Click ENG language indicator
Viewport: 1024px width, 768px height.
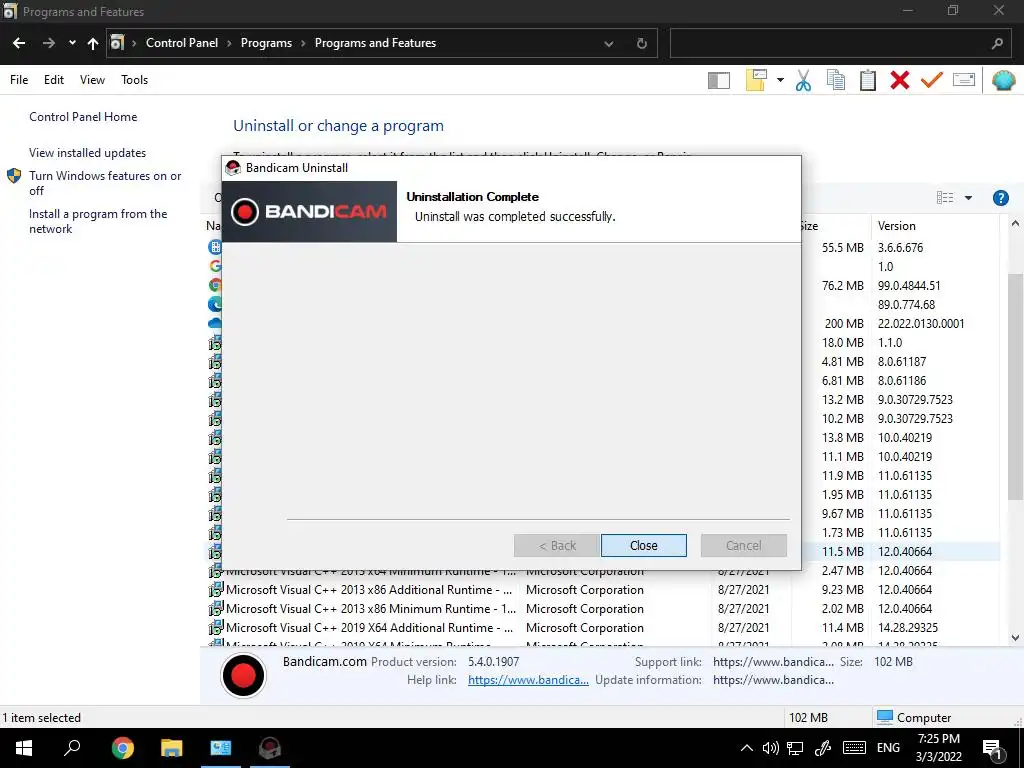pyautogui.click(x=888, y=748)
